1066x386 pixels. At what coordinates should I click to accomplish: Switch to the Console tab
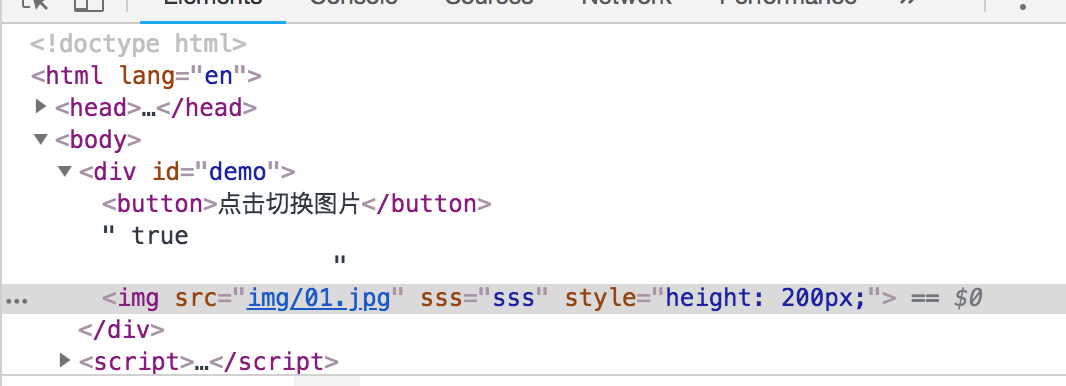coord(354,4)
